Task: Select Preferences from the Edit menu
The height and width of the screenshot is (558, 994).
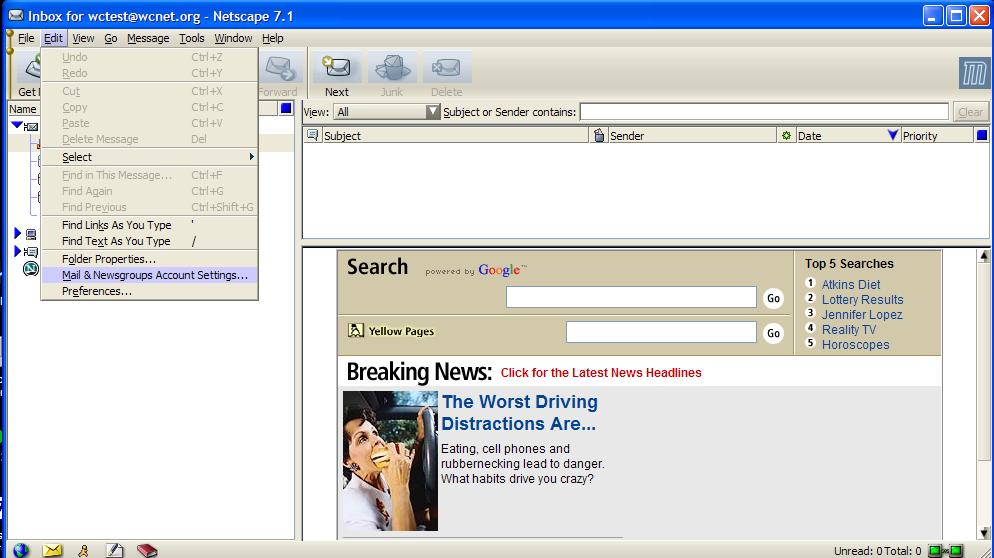Action: 97,291
